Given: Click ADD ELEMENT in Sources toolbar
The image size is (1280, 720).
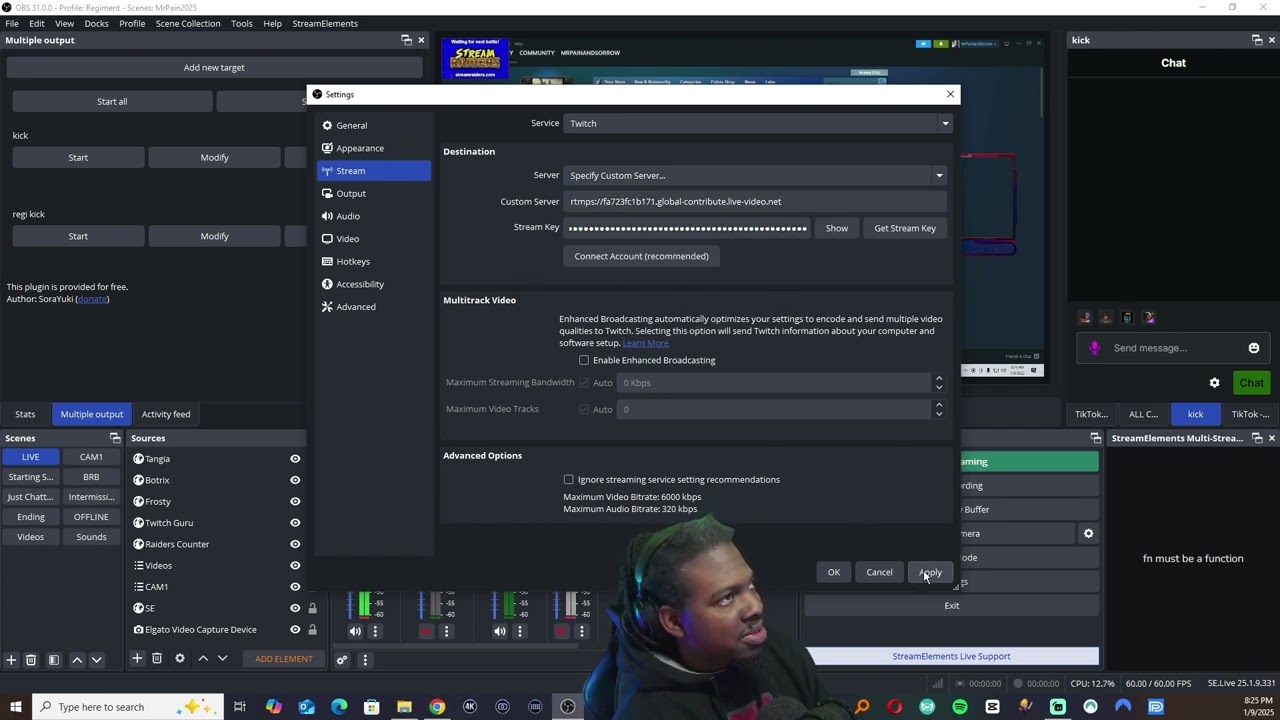Looking at the screenshot, I should (x=284, y=659).
